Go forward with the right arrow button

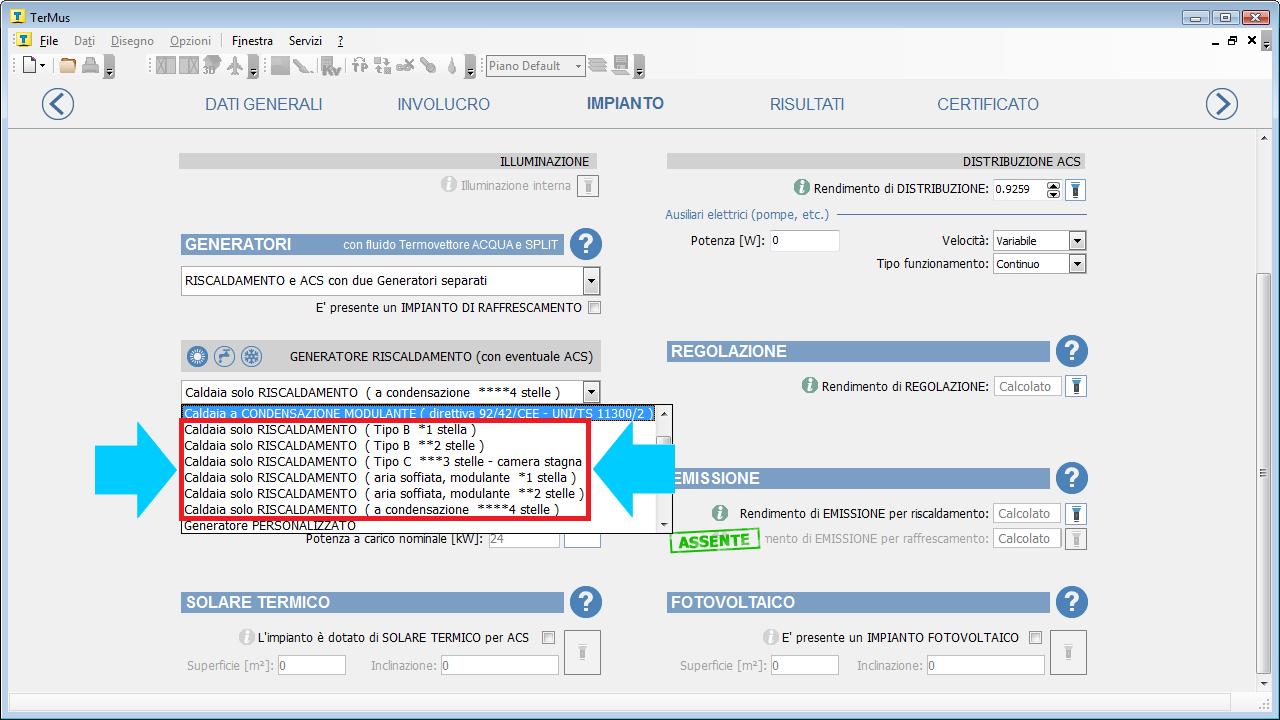[1221, 104]
